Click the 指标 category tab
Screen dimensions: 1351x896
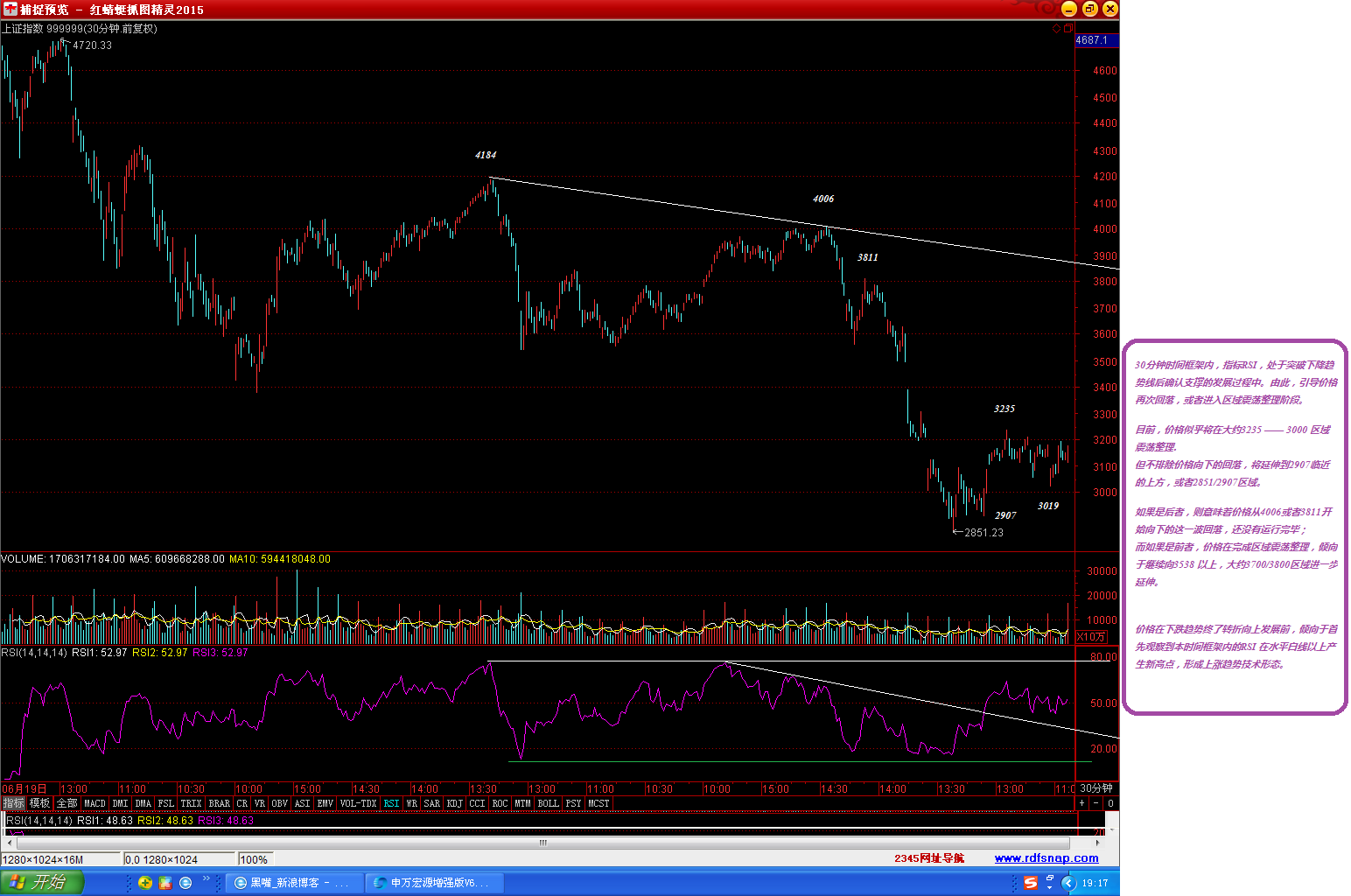(13, 803)
